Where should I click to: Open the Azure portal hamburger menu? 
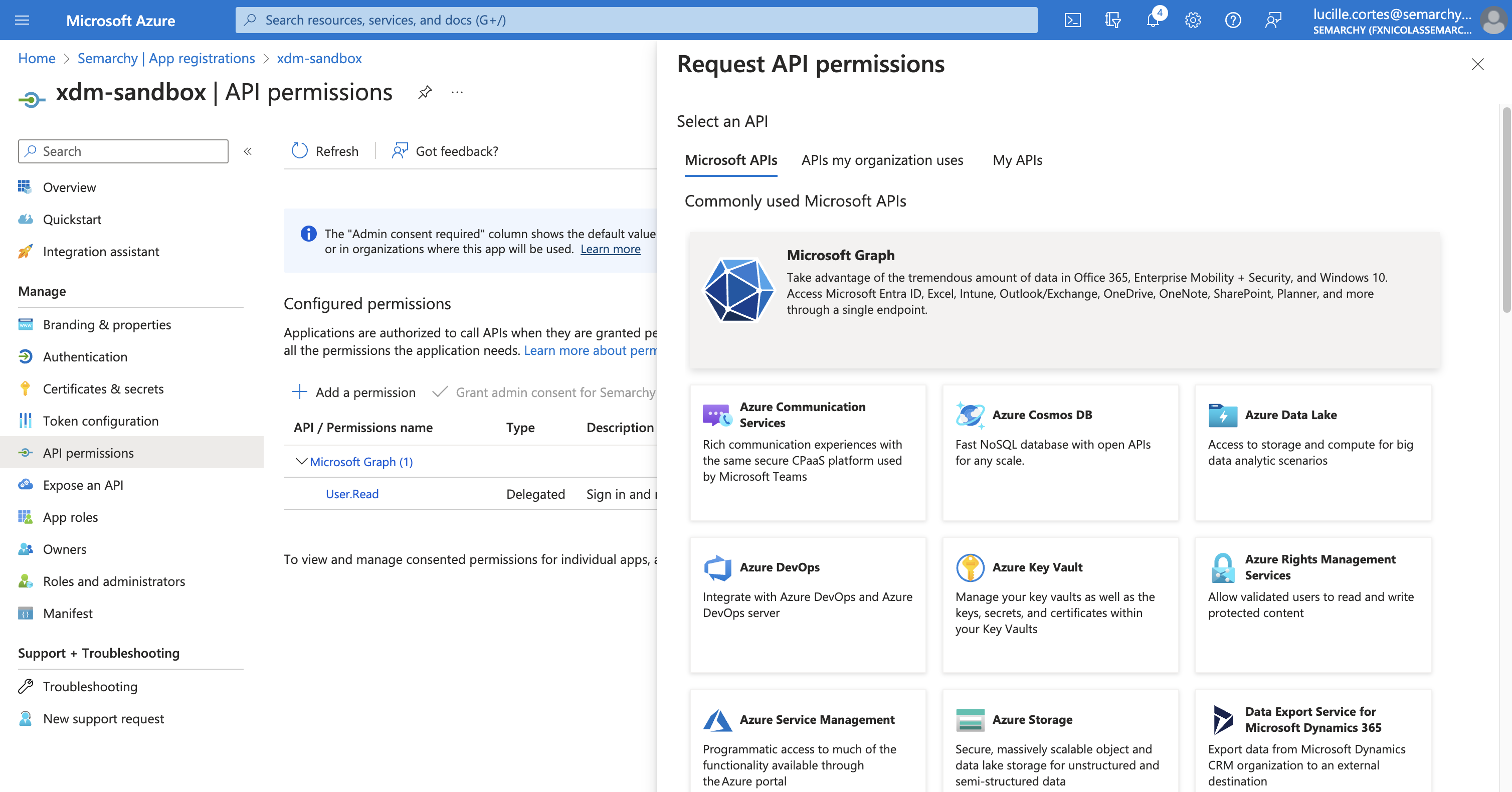click(22, 20)
